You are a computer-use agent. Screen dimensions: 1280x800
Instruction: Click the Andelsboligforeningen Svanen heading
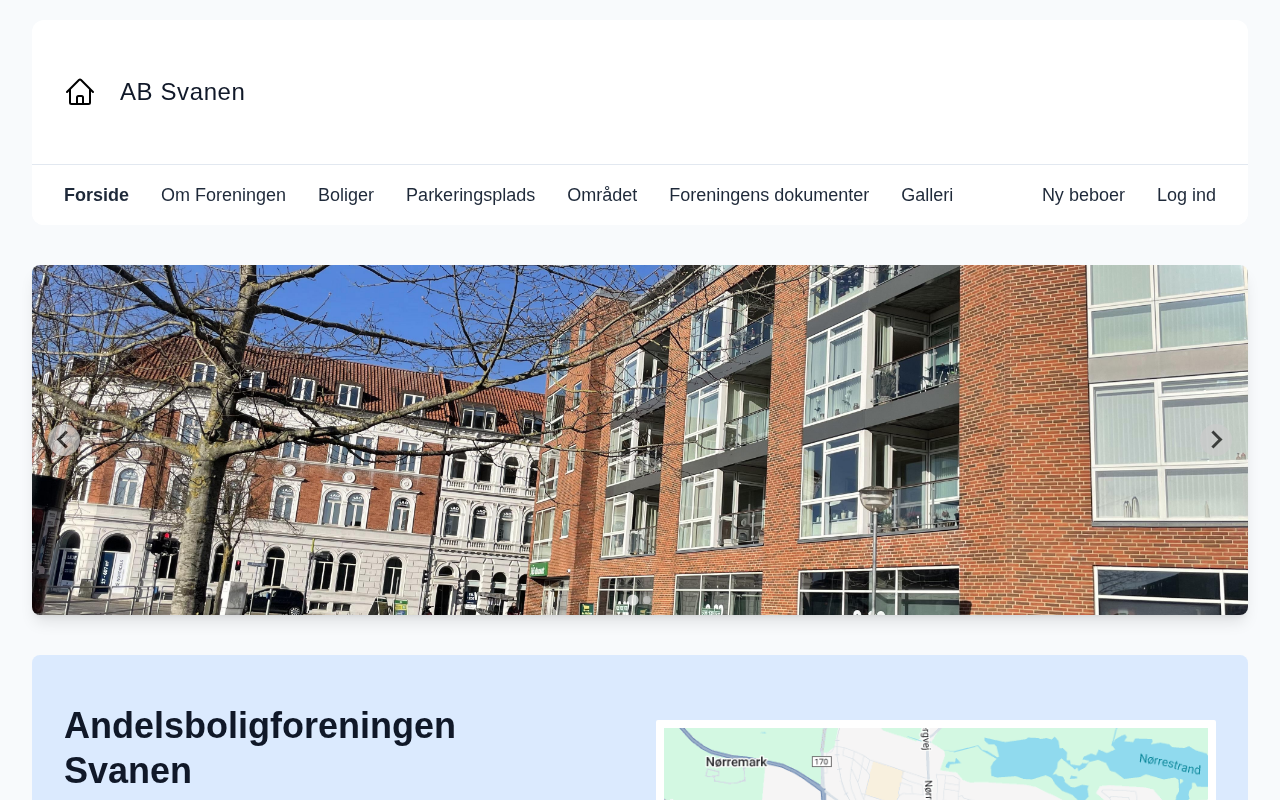(260, 748)
